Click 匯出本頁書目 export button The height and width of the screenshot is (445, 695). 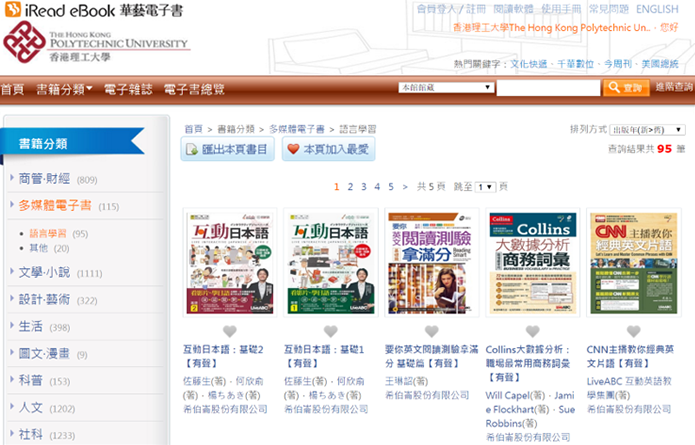[227, 149]
